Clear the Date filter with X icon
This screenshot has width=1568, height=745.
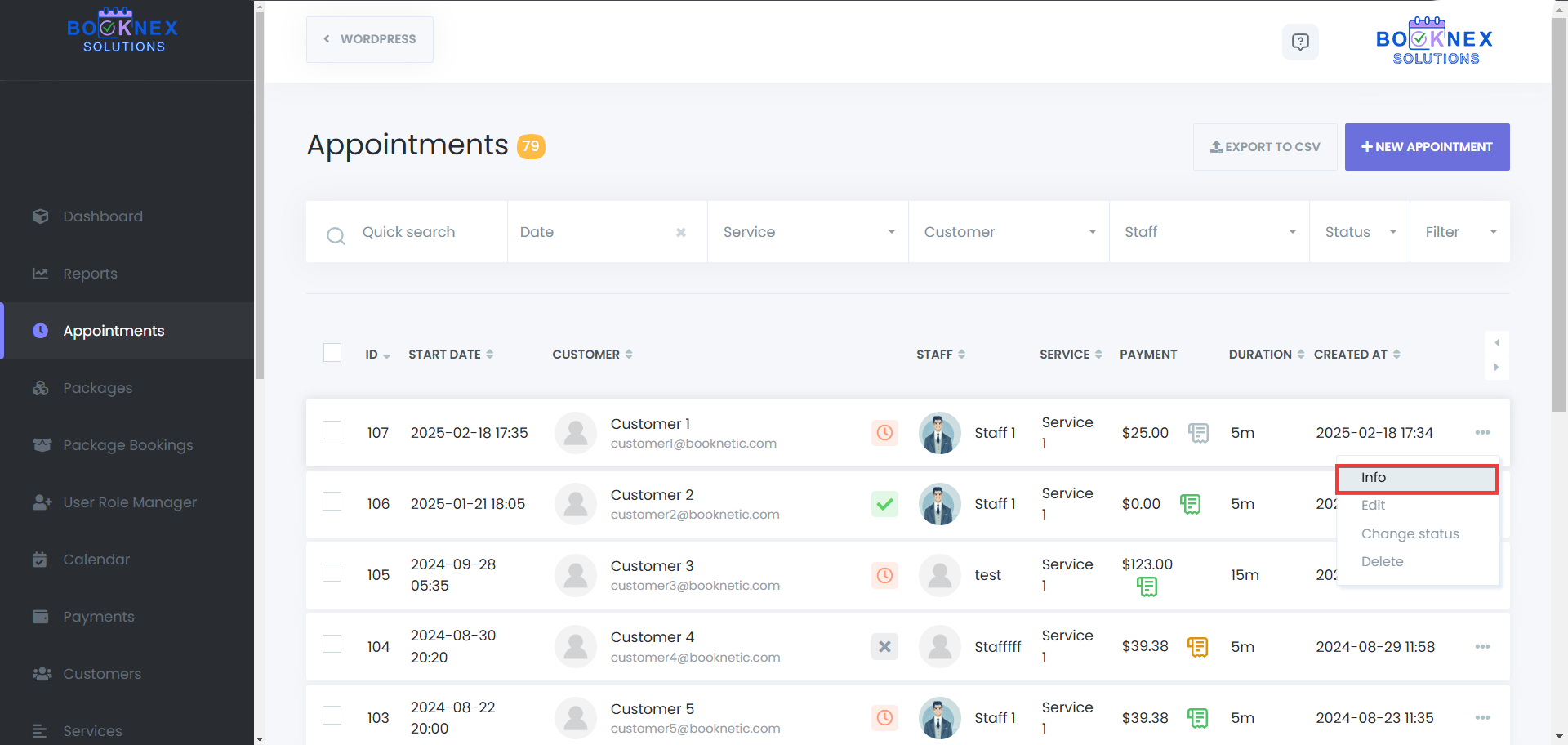click(x=681, y=233)
